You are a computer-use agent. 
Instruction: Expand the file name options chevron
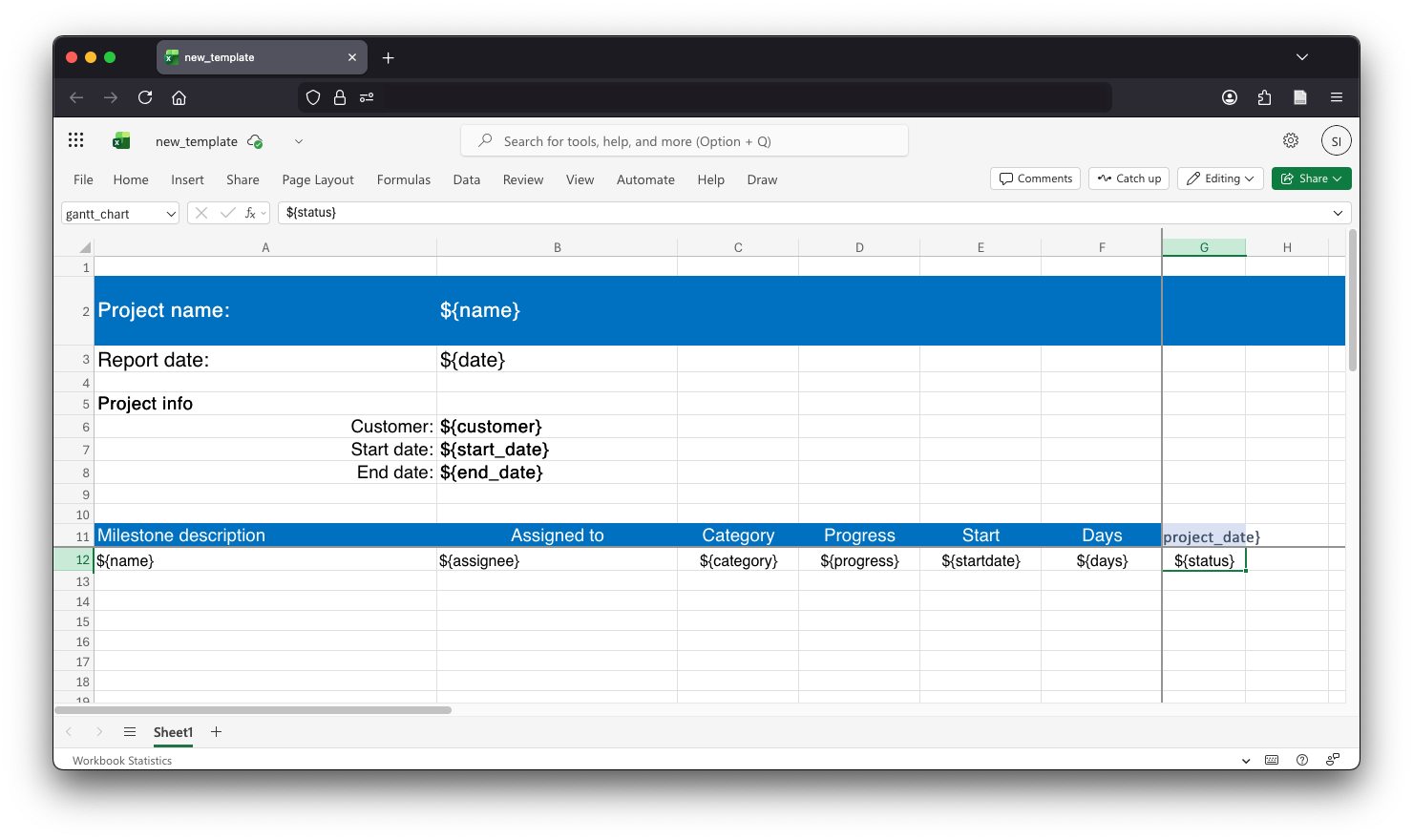coord(299,141)
